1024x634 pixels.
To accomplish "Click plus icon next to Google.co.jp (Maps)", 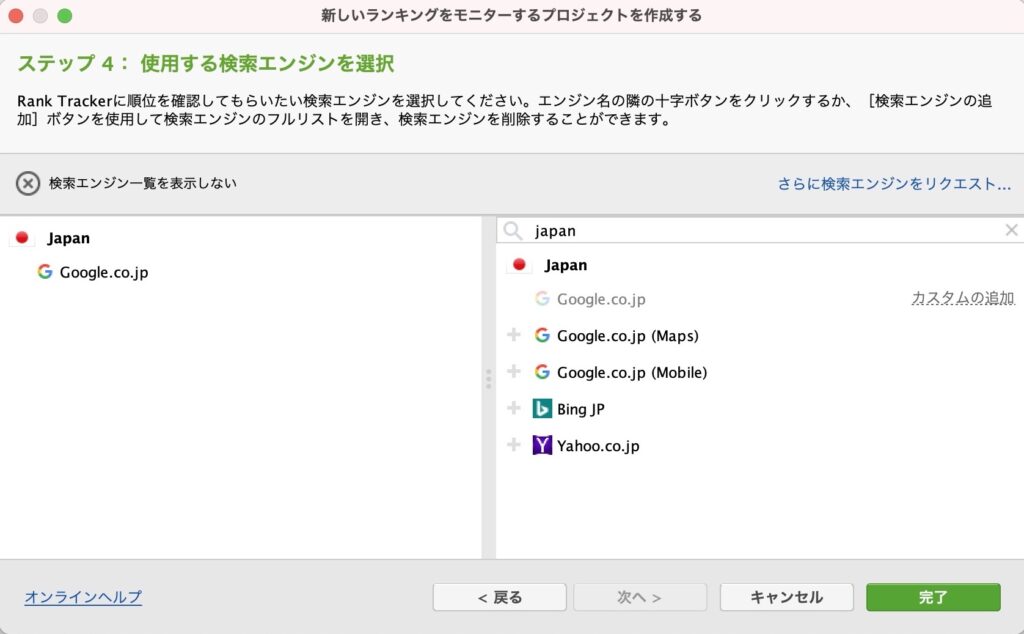I will click(x=514, y=335).
